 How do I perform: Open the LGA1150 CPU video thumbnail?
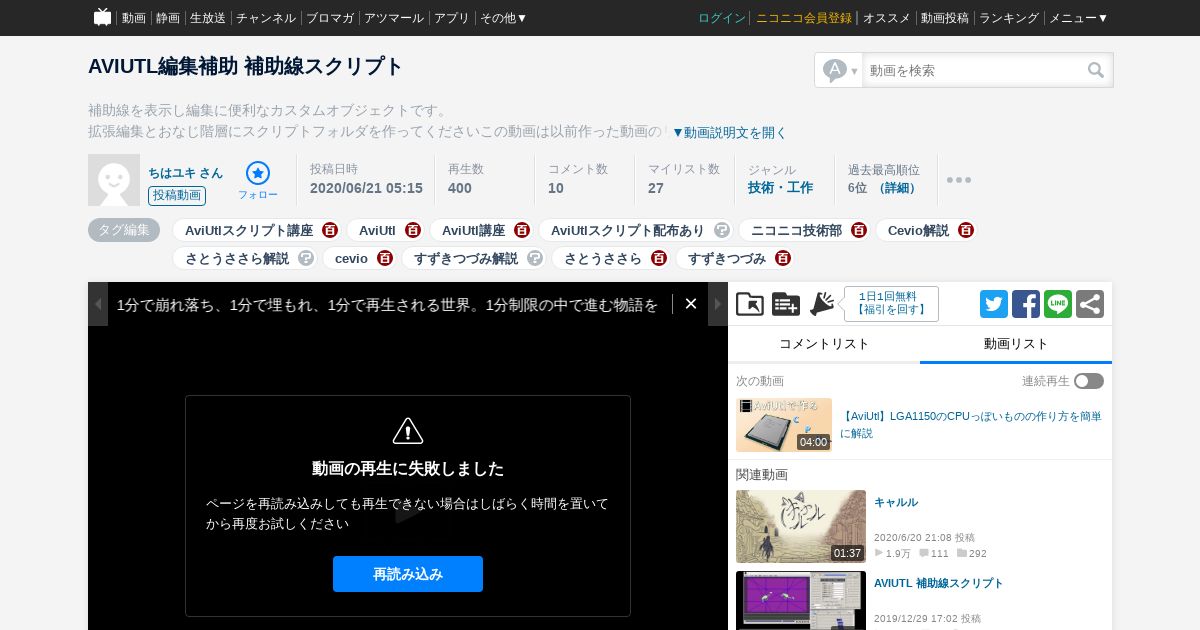tap(784, 425)
